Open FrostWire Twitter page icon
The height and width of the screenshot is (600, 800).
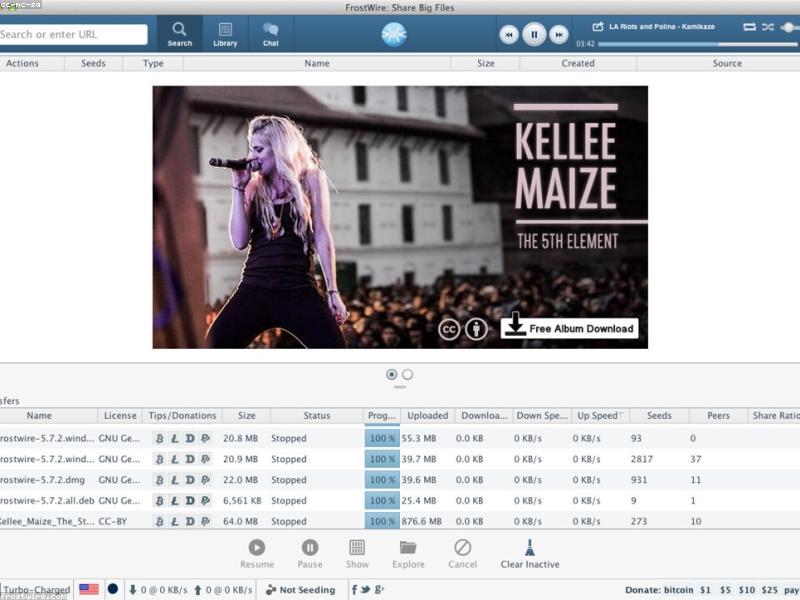pos(365,590)
